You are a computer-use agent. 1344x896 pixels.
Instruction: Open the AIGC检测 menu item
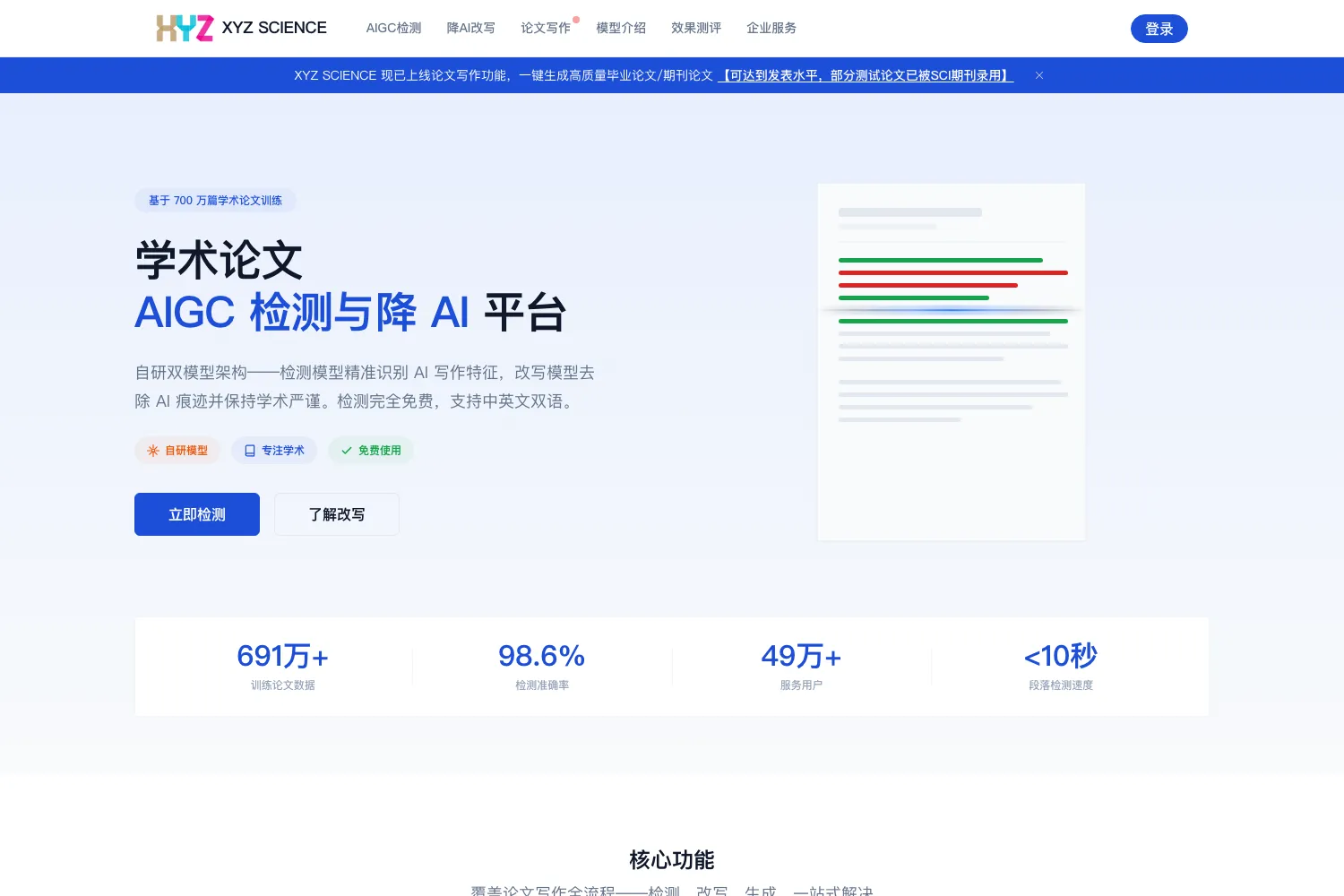click(393, 28)
